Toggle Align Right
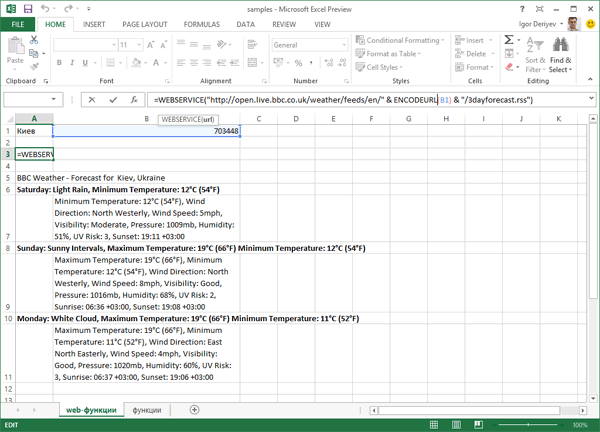This screenshot has height=432, width=600. point(207,63)
